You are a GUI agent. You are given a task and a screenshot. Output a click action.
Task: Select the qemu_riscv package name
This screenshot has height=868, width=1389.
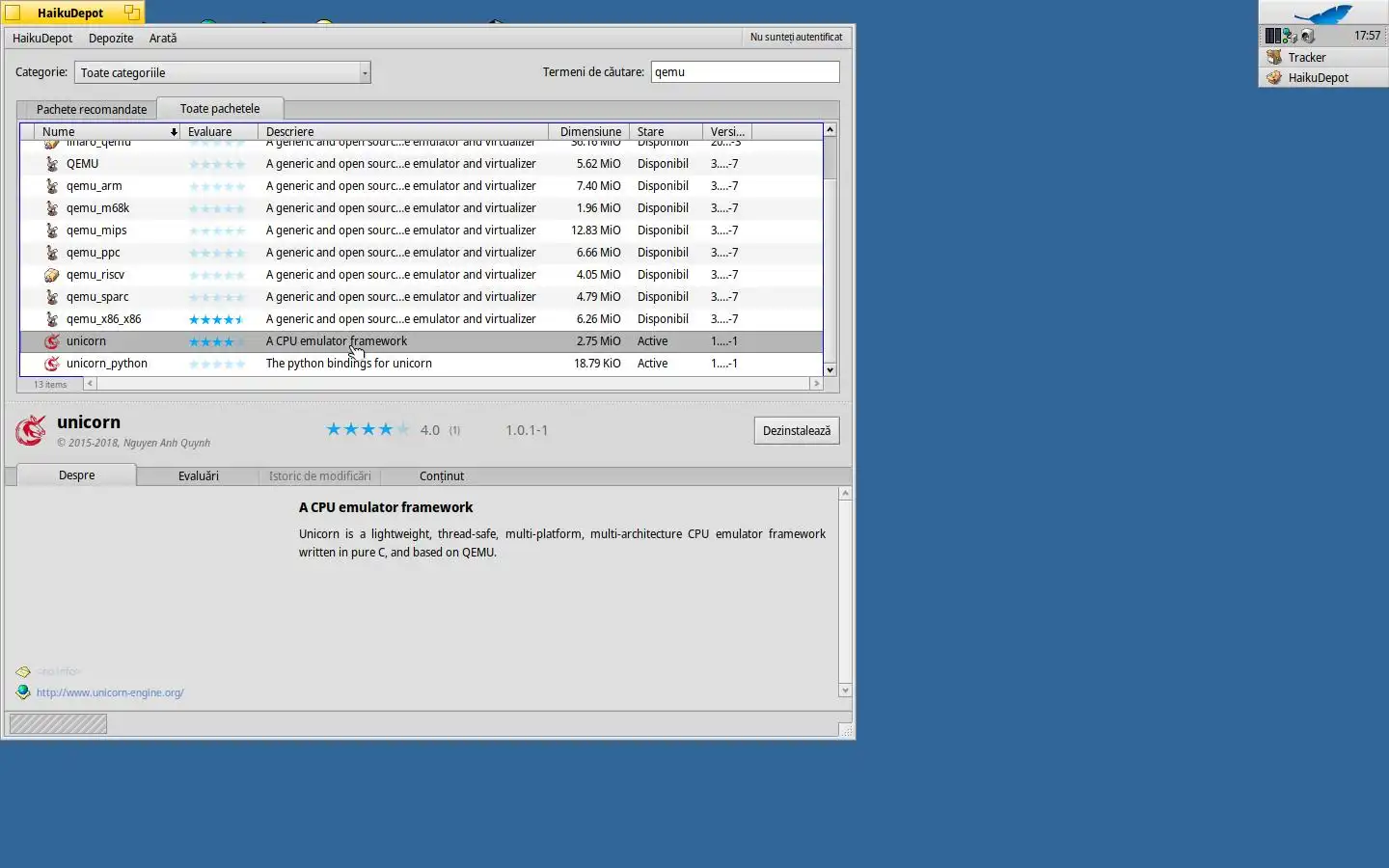pyautogui.click(x=95, y=275)
